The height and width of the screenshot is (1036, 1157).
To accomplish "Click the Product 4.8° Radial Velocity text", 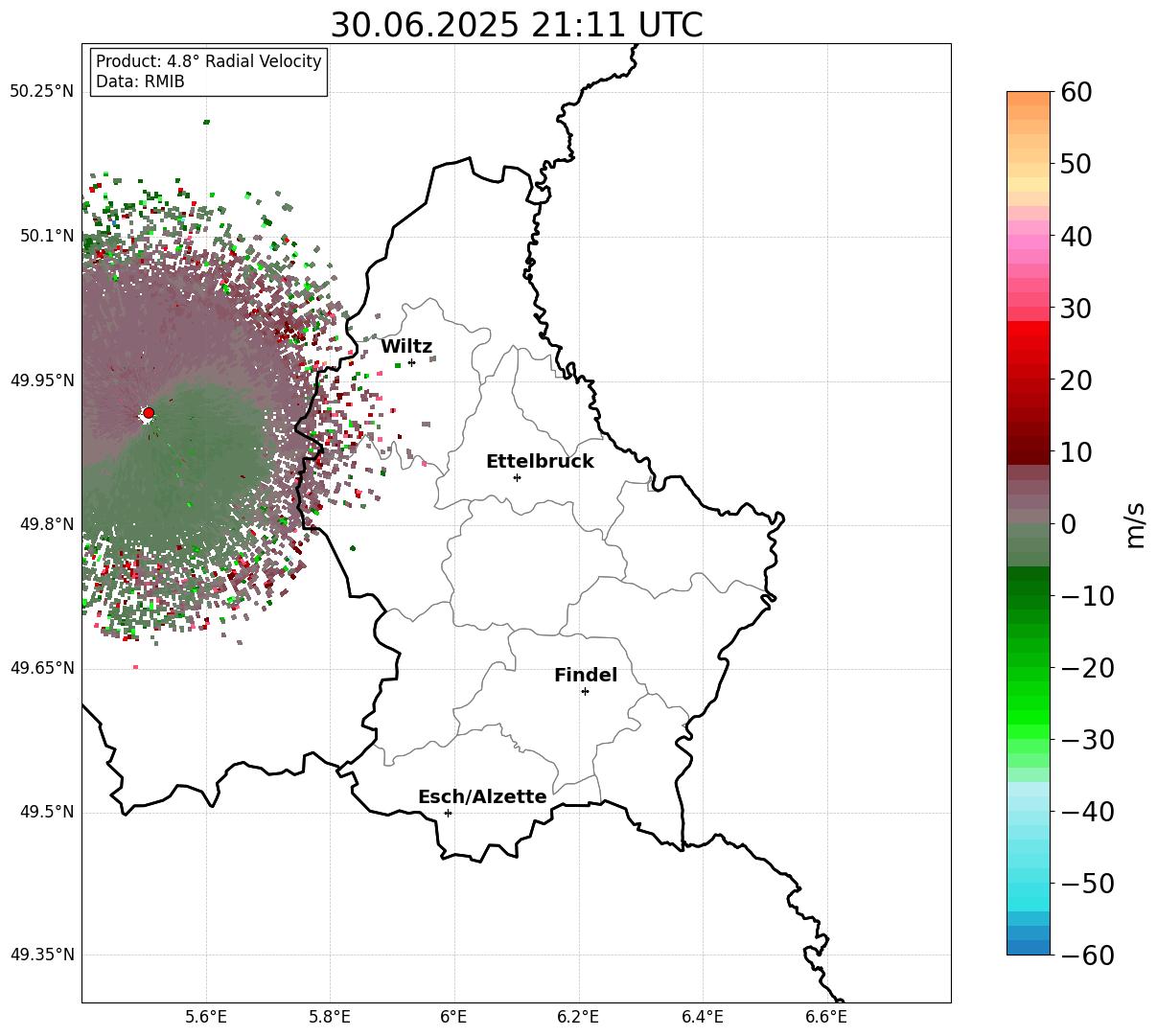I will click(209, 61).
